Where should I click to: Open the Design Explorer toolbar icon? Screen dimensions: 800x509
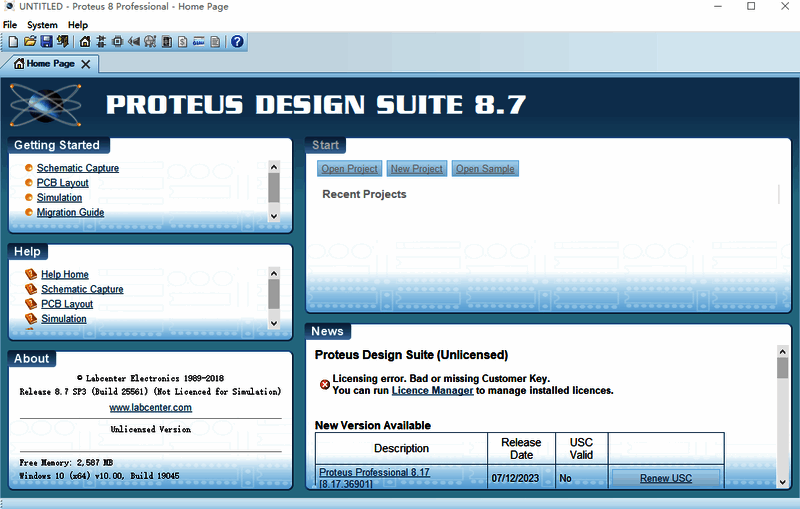pyautogui.click(x=166, y=42)
